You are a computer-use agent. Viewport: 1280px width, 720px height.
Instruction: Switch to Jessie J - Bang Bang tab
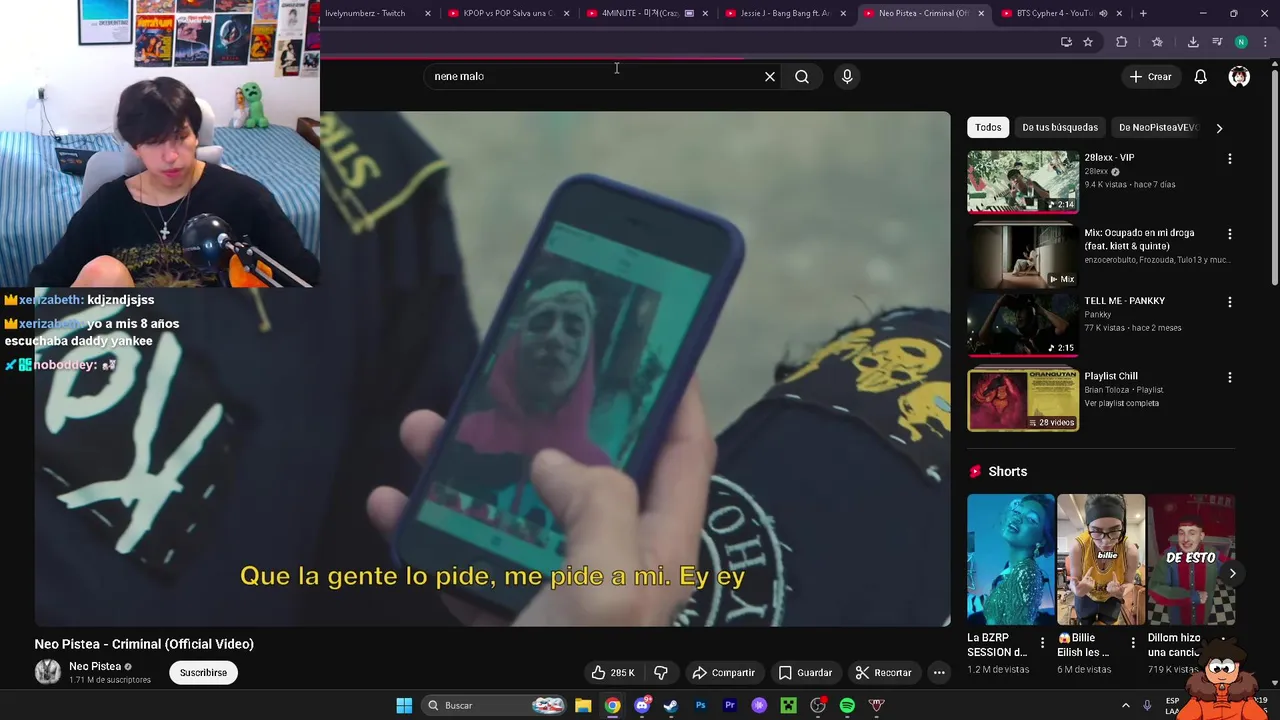(x=785, y=13)
